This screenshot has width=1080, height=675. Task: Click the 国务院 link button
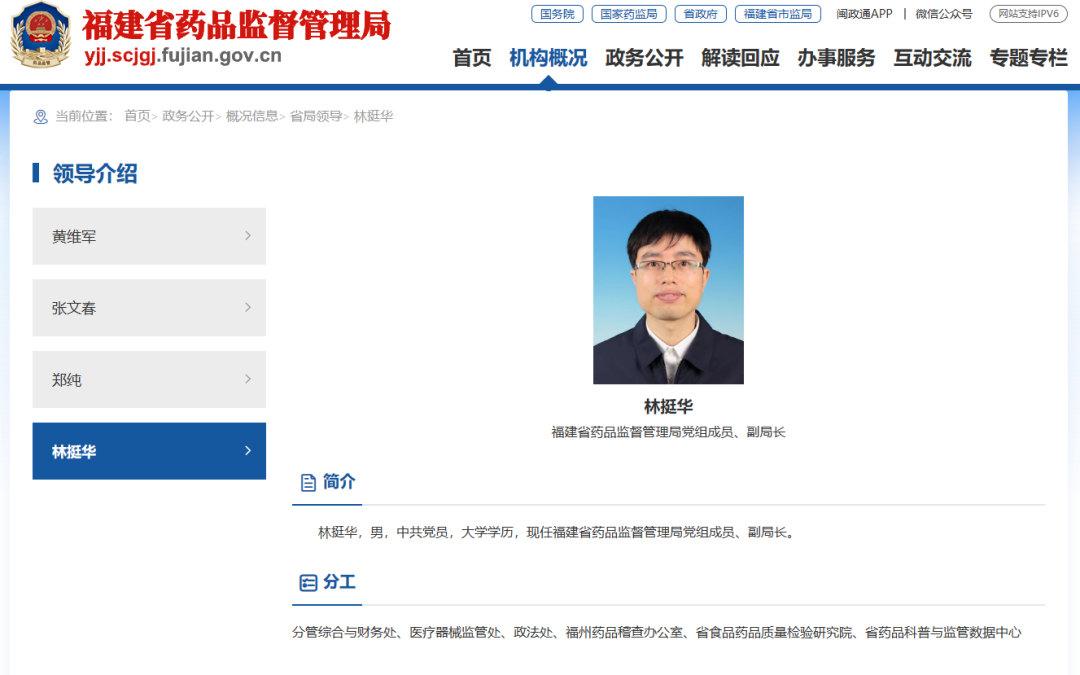pyautogui.click(x=557, y=14)
